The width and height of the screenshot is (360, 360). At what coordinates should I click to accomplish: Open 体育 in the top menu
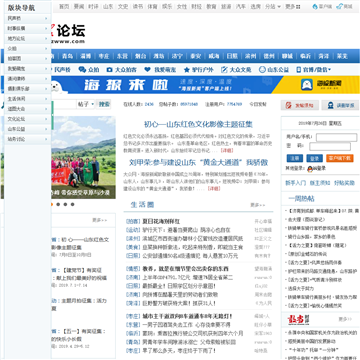point(152,6)
